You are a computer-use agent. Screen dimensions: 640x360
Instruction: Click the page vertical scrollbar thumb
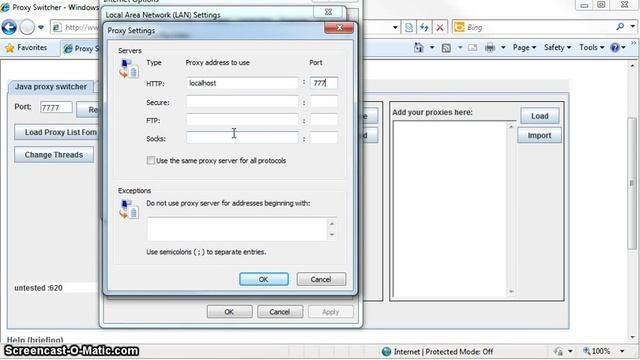point(632,183)
